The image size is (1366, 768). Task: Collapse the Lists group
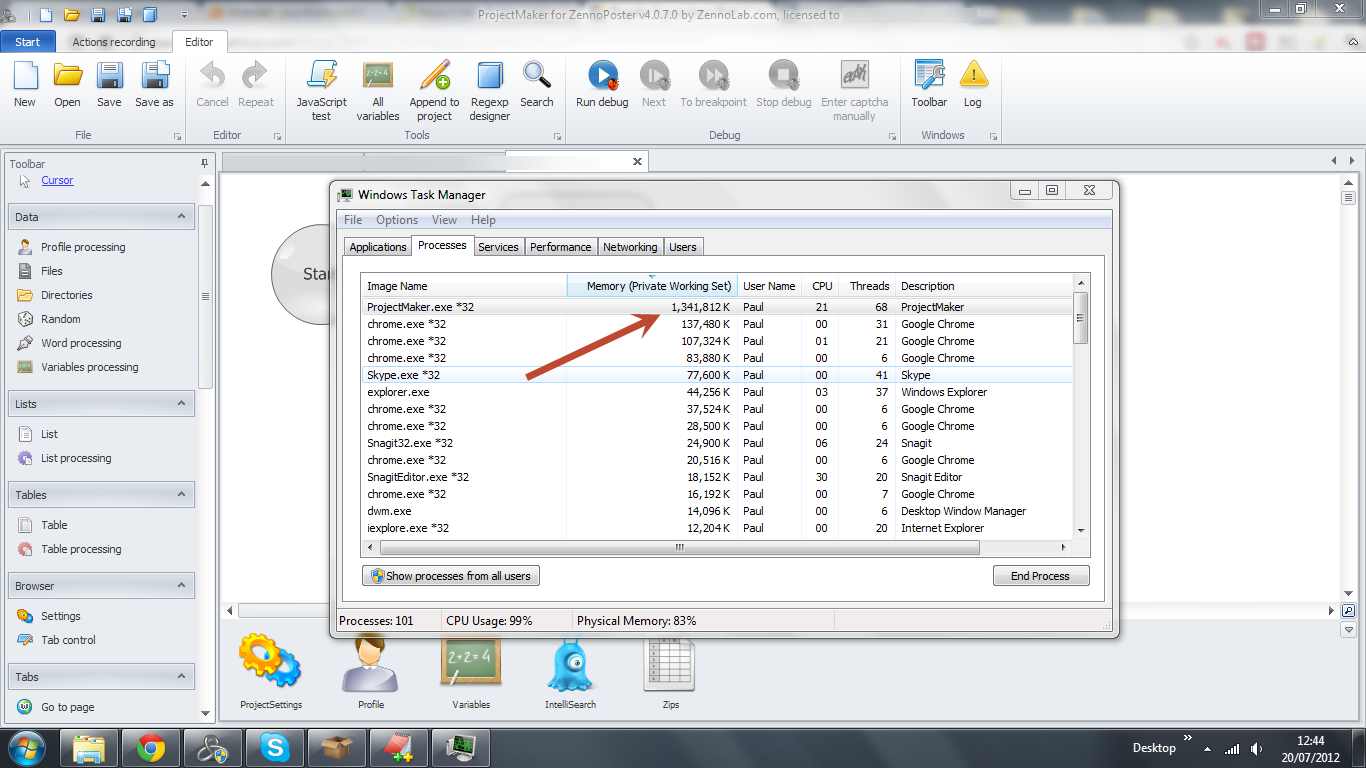click(x=182, y=403)
